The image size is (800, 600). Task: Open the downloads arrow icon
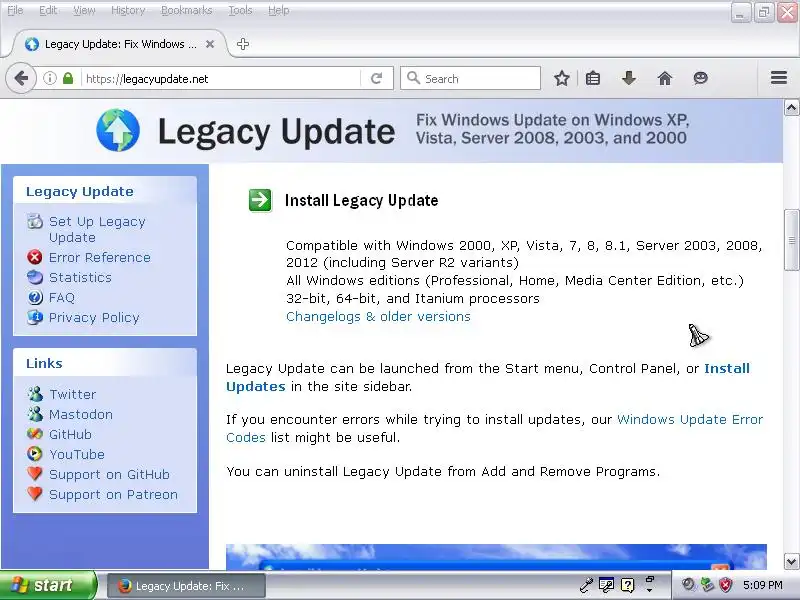pos(629,79)
